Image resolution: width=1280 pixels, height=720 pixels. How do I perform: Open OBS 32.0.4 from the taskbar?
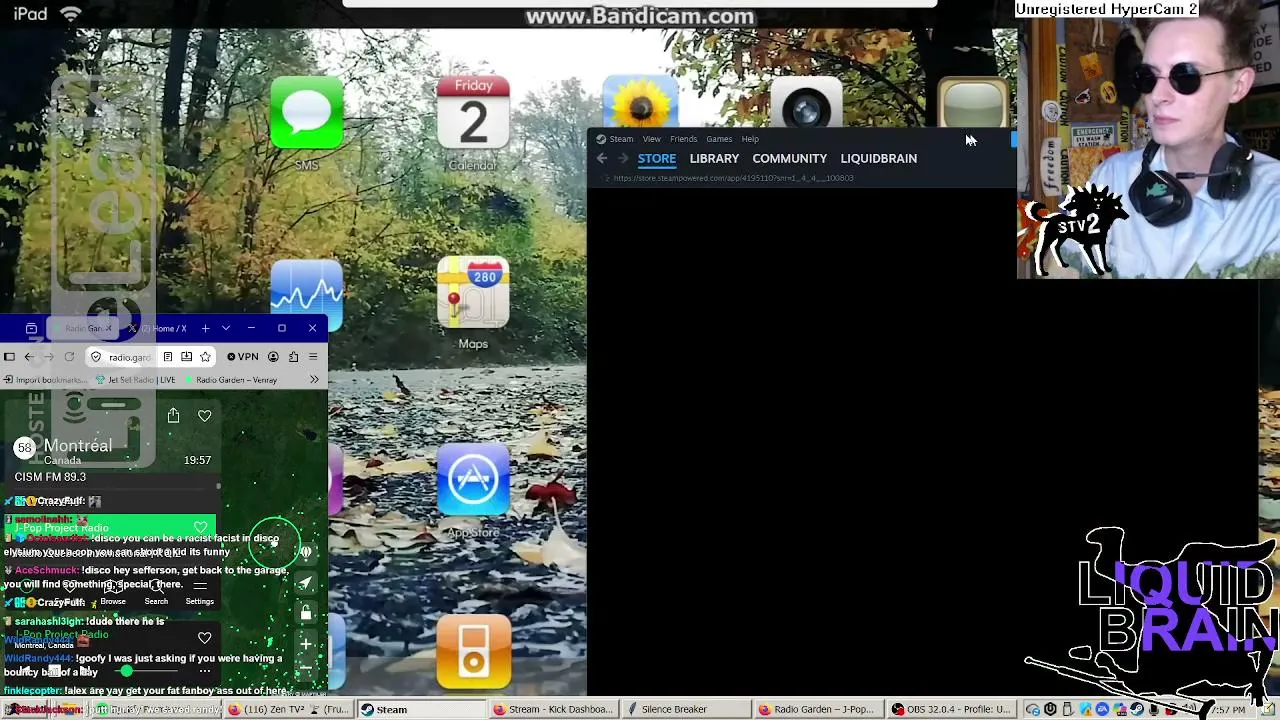(x=953, y=710)
